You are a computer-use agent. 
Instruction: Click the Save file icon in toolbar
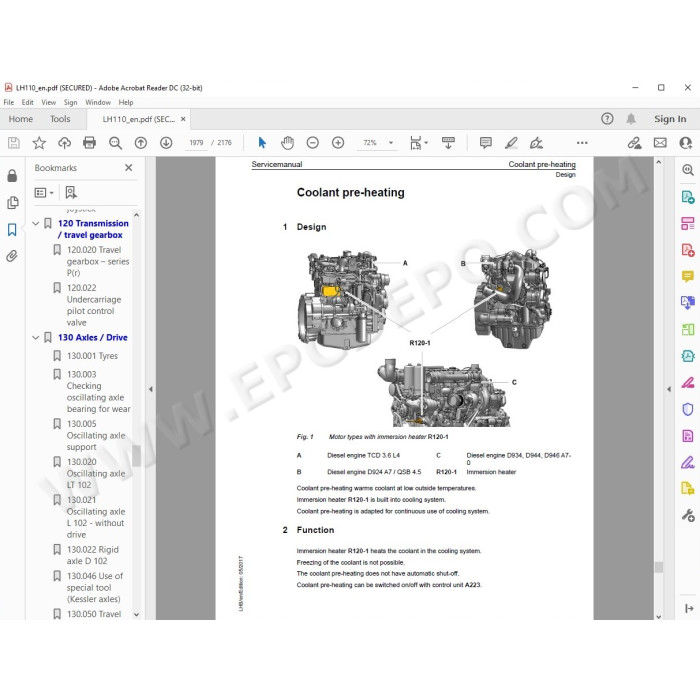pyautogui.click(x=14, y=143)
